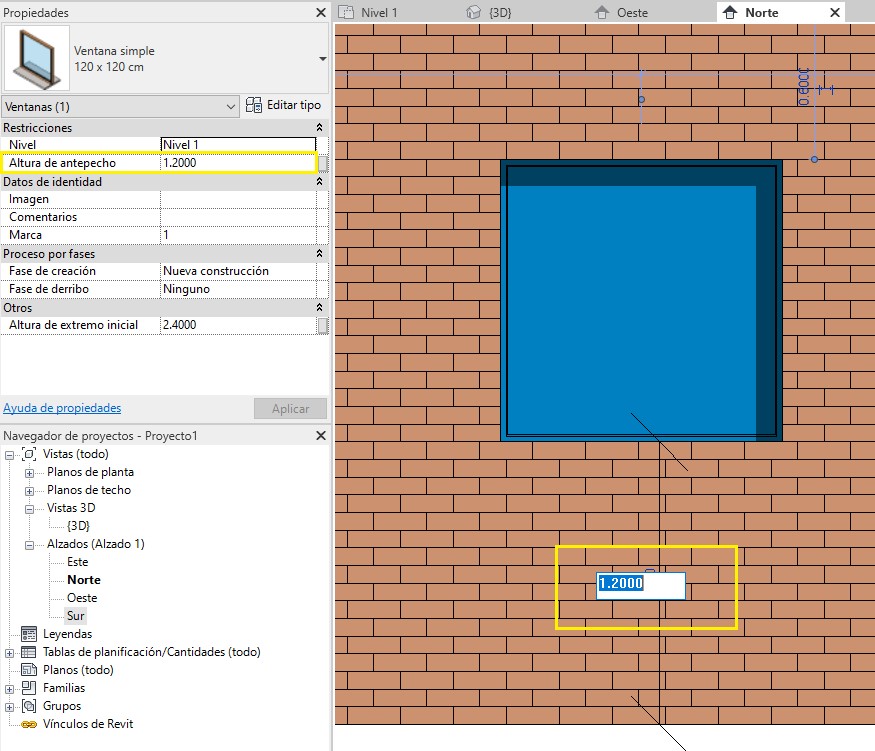
Task: Collapse the Alzados (Alzado 1) node
Action: pyautogui.click(x=29, y=545)
